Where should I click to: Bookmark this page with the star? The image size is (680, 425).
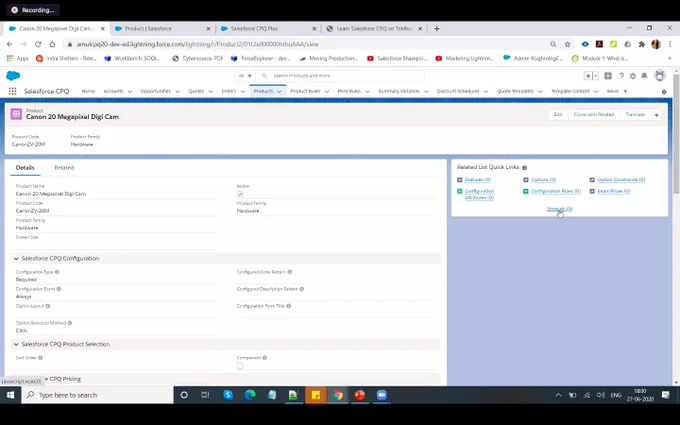567,44
